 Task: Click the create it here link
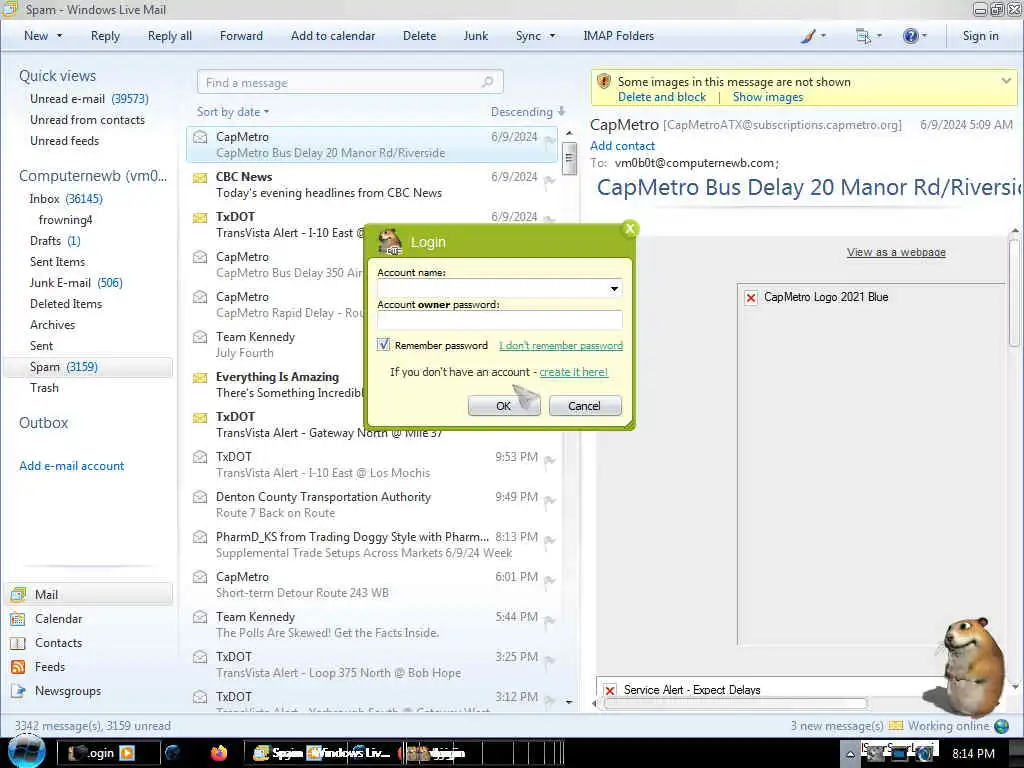coord(573,372)
